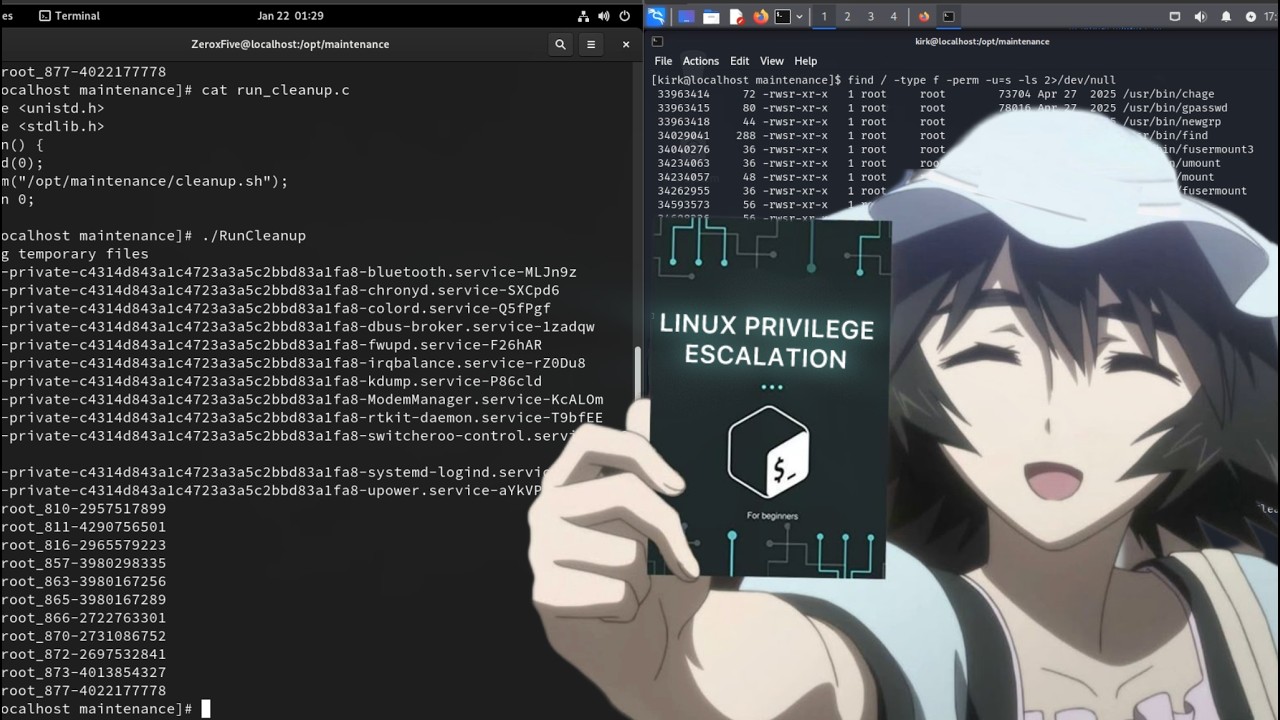The image size is (1280, 720).
Task: Click the './RunCleanup' command line
Action: pyautogui.click(x=254, y=236)
